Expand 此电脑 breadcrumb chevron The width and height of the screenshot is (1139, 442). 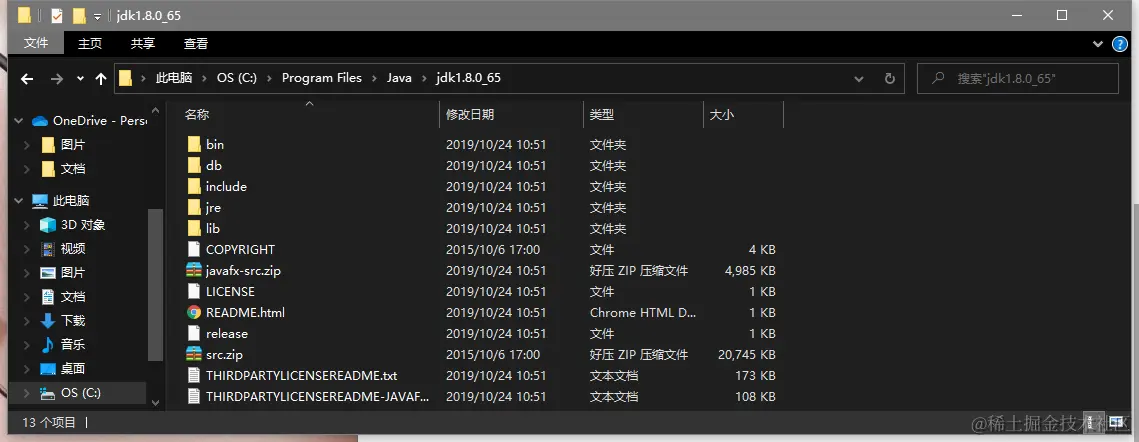tap(204, 79)
